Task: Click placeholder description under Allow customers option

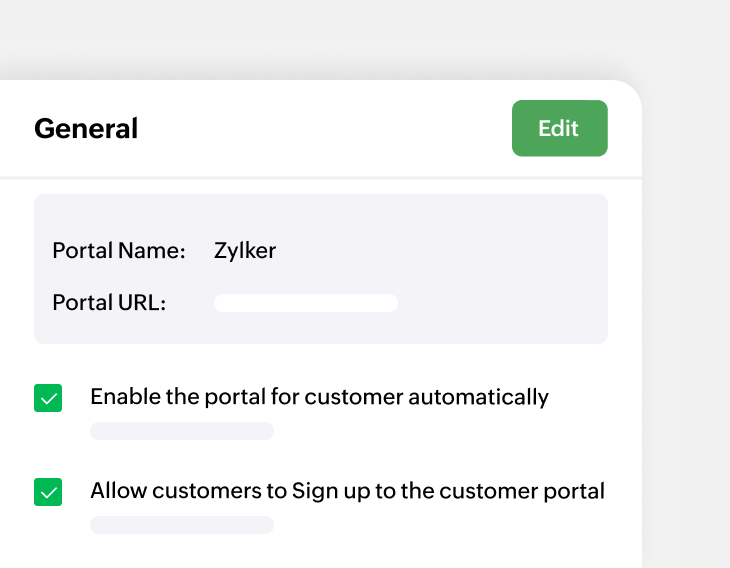Action: (x=182, y=525)
